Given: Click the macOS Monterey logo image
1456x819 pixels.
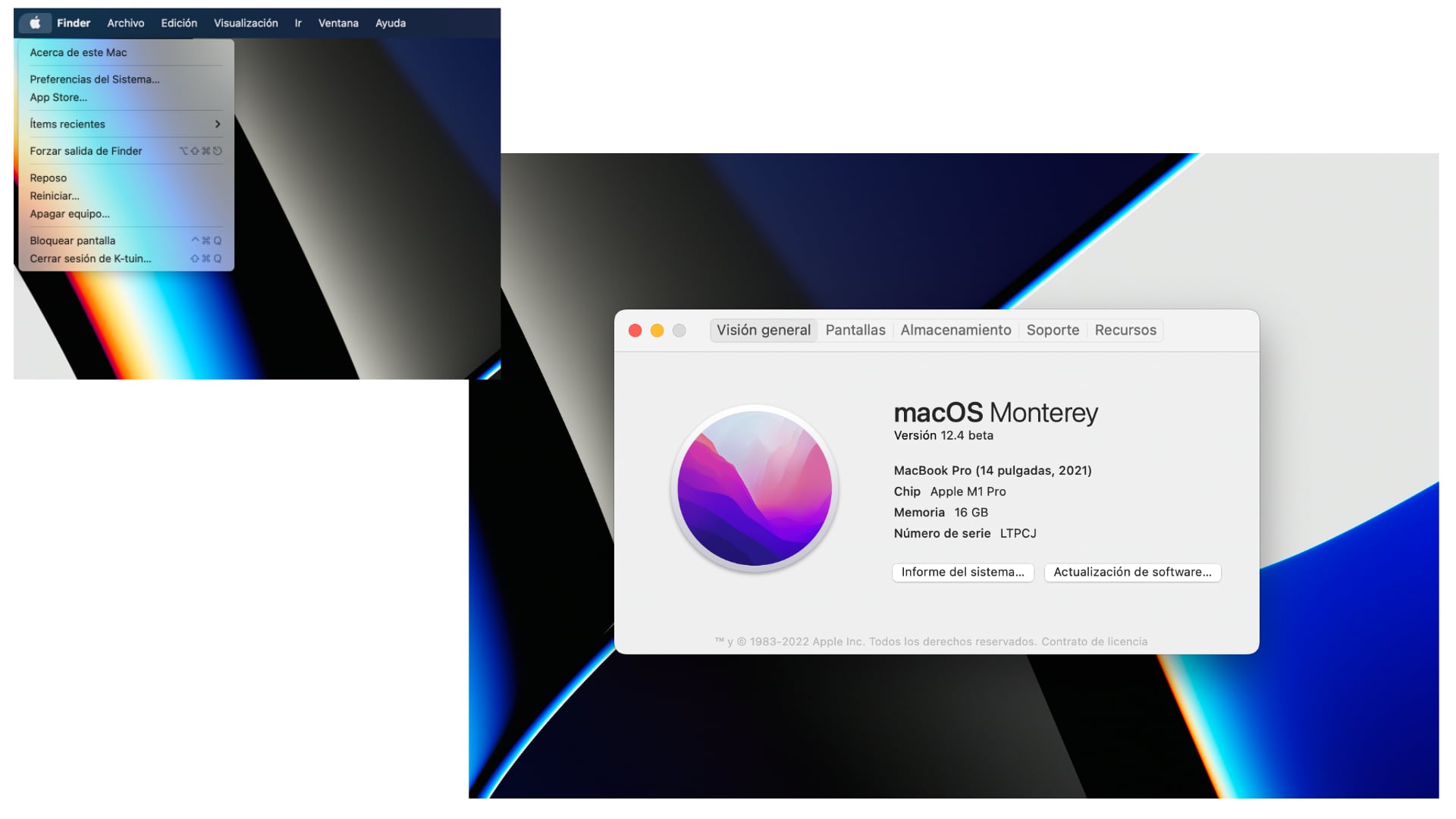Looking at the screenshot, I should coord(755,489).
